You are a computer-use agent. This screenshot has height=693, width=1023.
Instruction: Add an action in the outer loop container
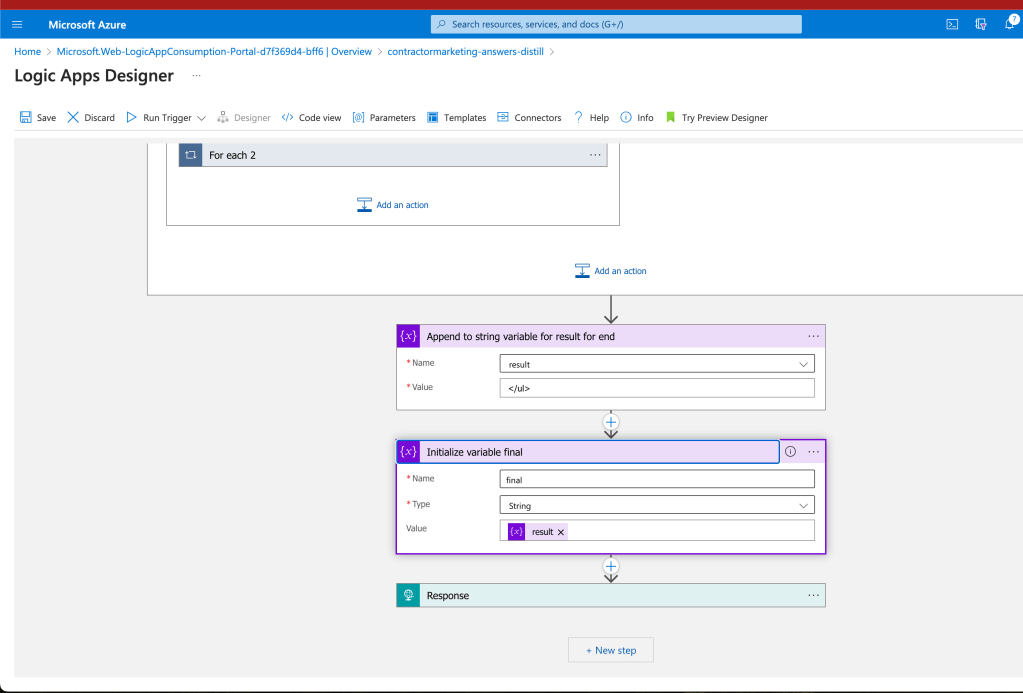[x=611, y=271]
